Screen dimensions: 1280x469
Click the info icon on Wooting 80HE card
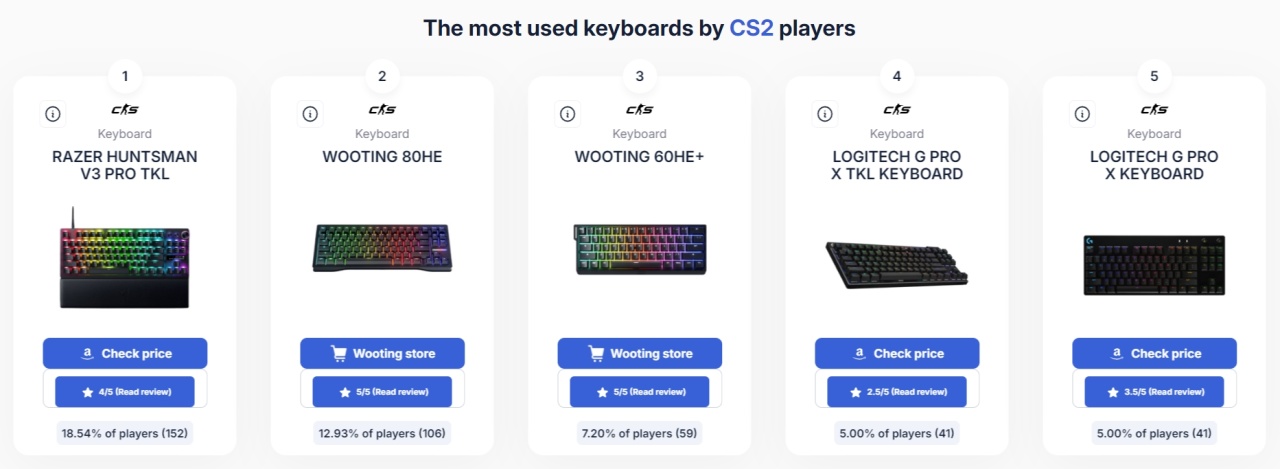tap(311, 114)
